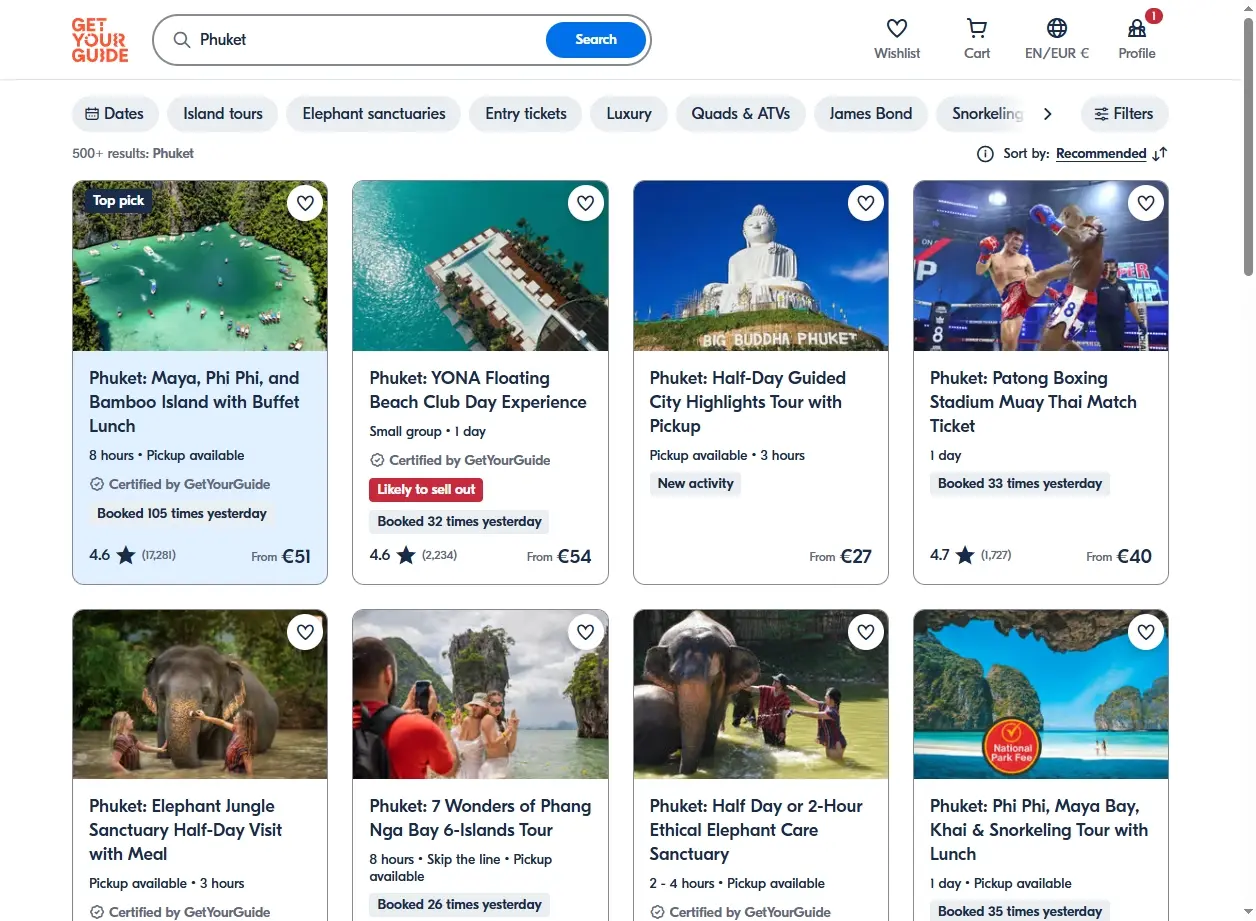Click Certified badge icon on Maya, Phi Phi card
The width and height of the screenshot is (1256, 921).
coord(97,484)
